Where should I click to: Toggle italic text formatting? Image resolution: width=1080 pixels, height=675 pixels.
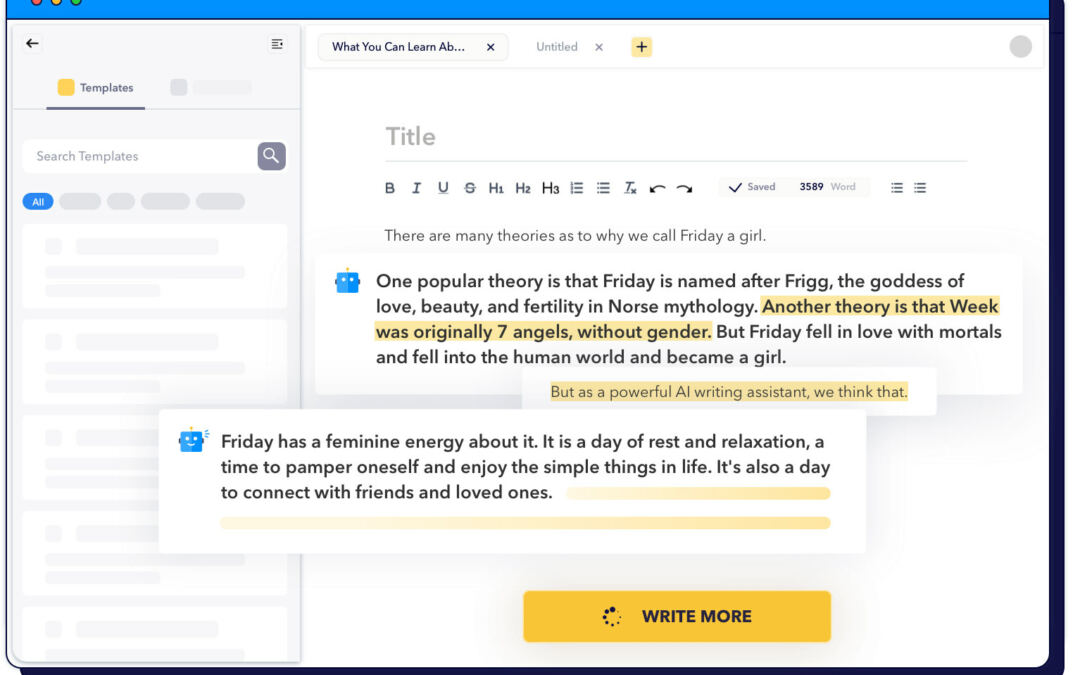click(416, 188)
